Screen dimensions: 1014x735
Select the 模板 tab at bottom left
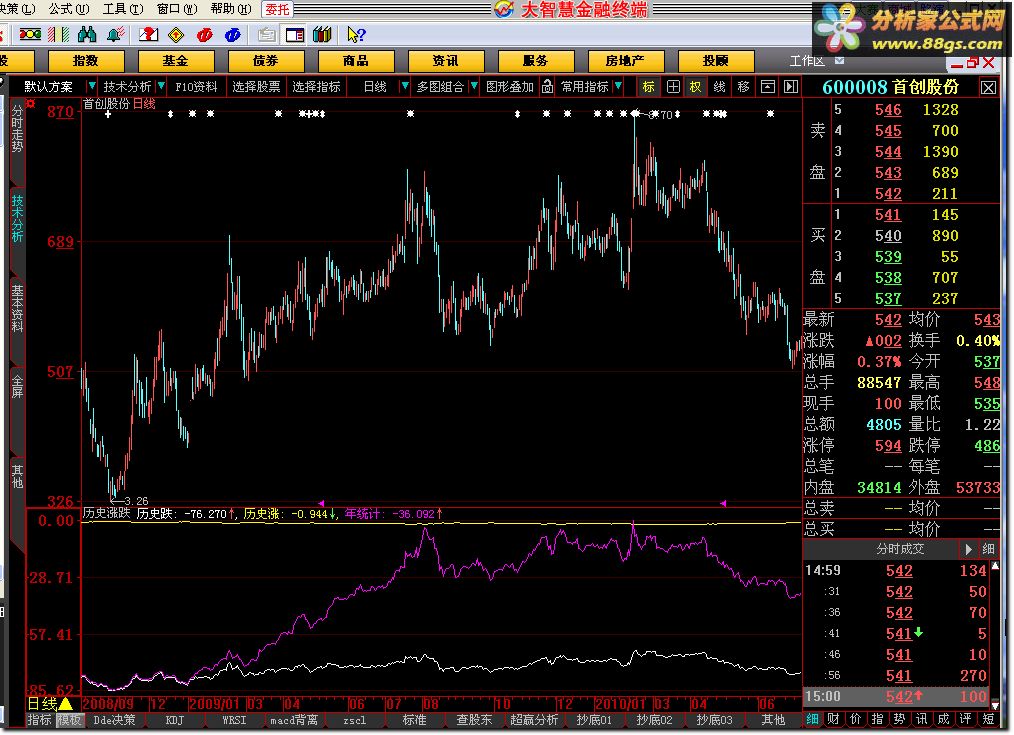pos(70,720)
